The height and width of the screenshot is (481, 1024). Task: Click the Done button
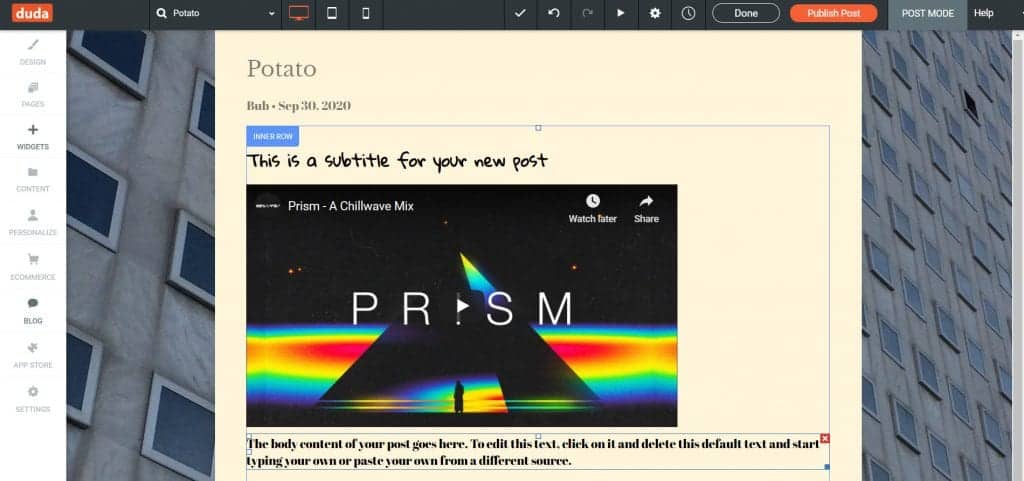[746, 13]
